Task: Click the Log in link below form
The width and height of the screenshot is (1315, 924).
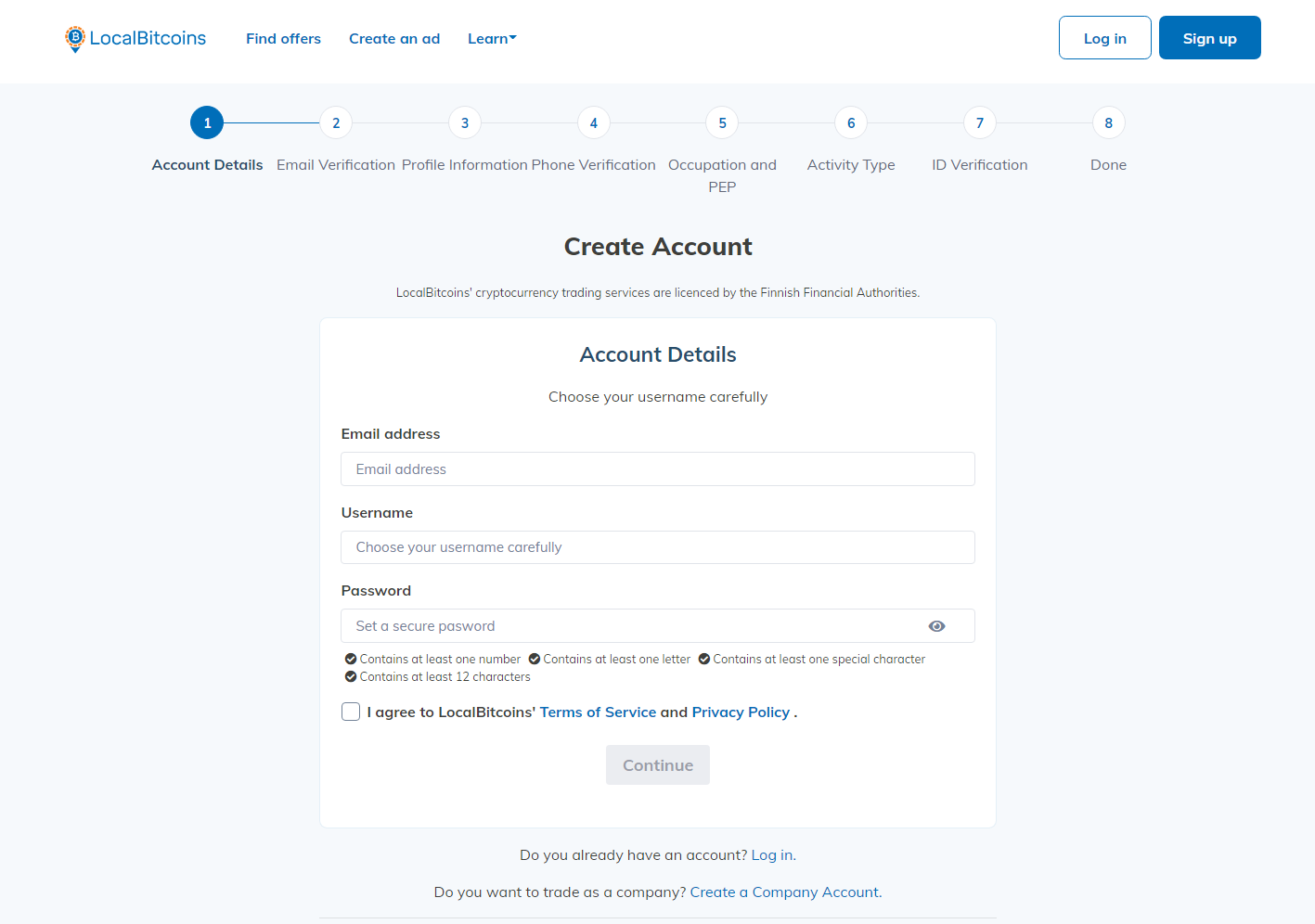Action: [x=774, y=855]
